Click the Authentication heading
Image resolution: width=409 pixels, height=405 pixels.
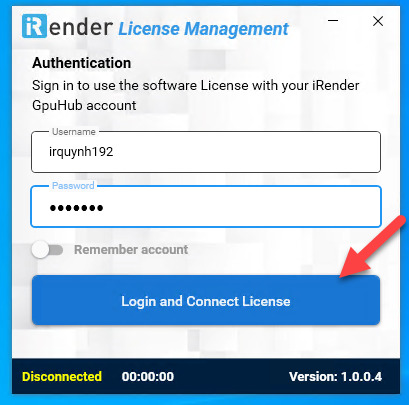click(82, 63)
